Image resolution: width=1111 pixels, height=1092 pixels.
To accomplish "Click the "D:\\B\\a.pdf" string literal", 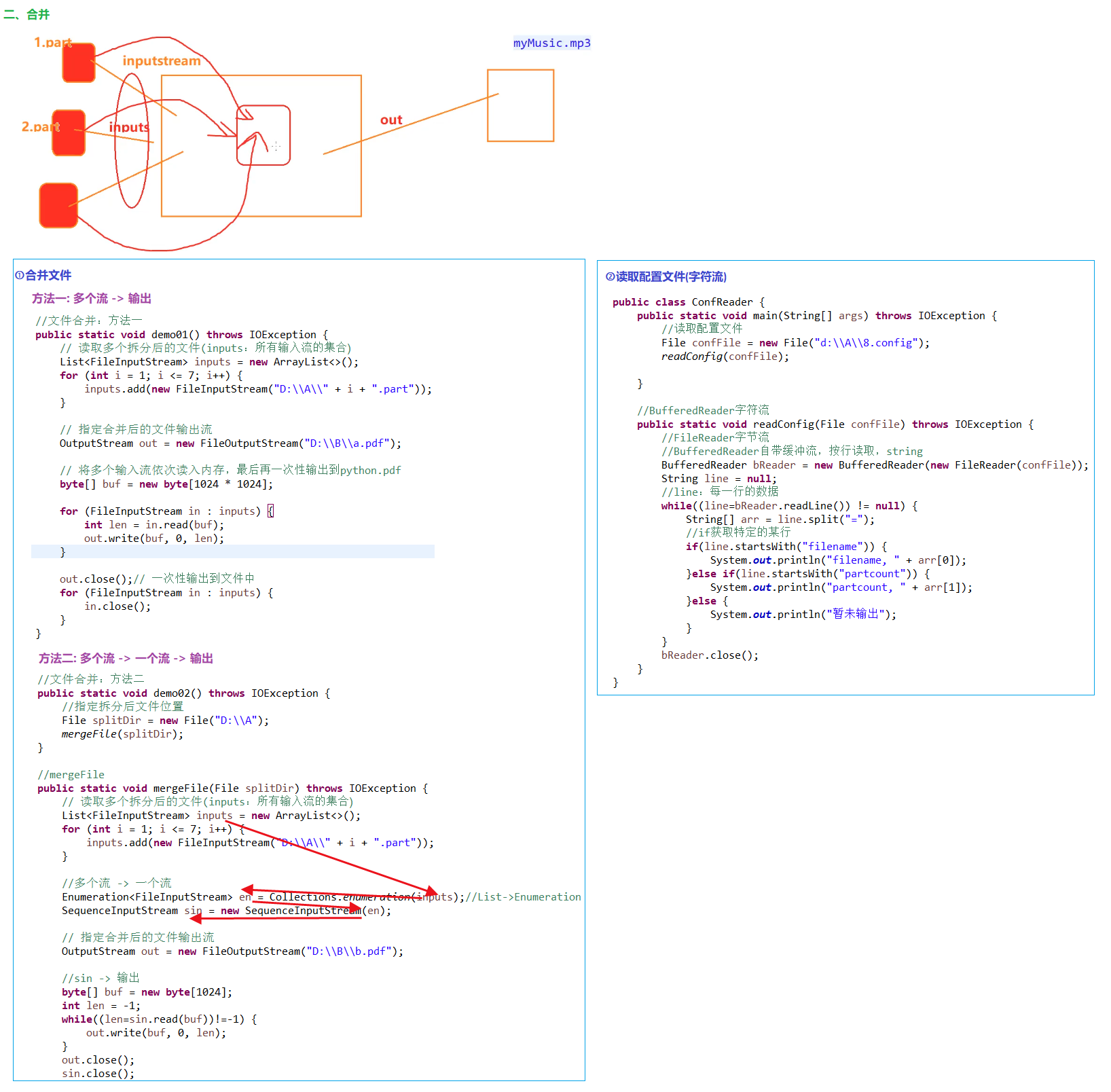I will [x=346, y=443].
